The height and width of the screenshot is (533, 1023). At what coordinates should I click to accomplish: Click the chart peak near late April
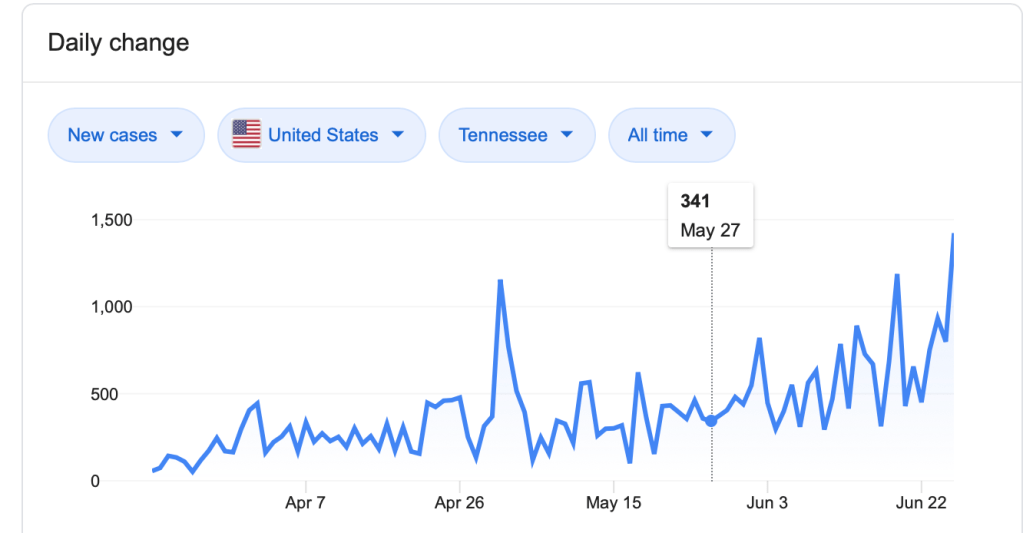coord(500,281)
